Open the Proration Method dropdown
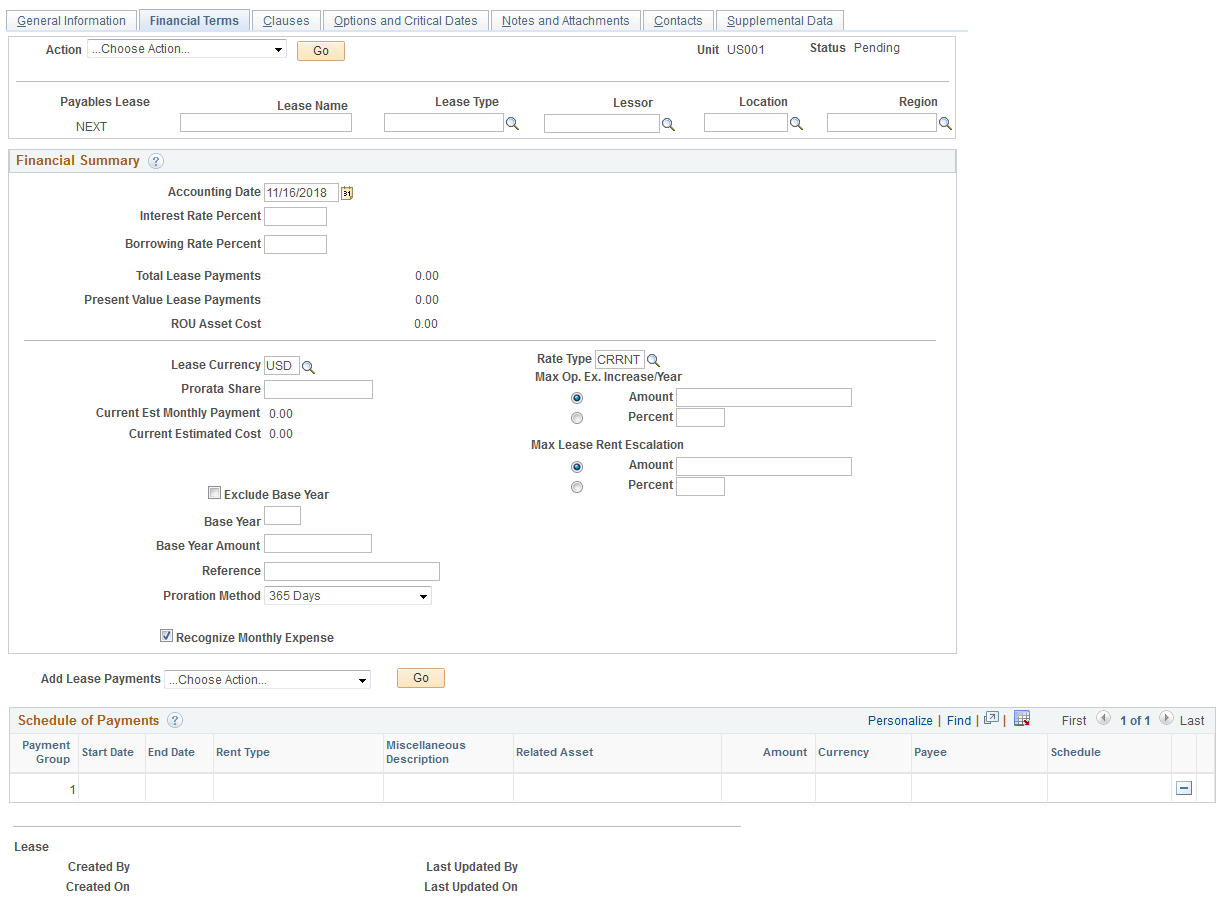 click(347, 595)
